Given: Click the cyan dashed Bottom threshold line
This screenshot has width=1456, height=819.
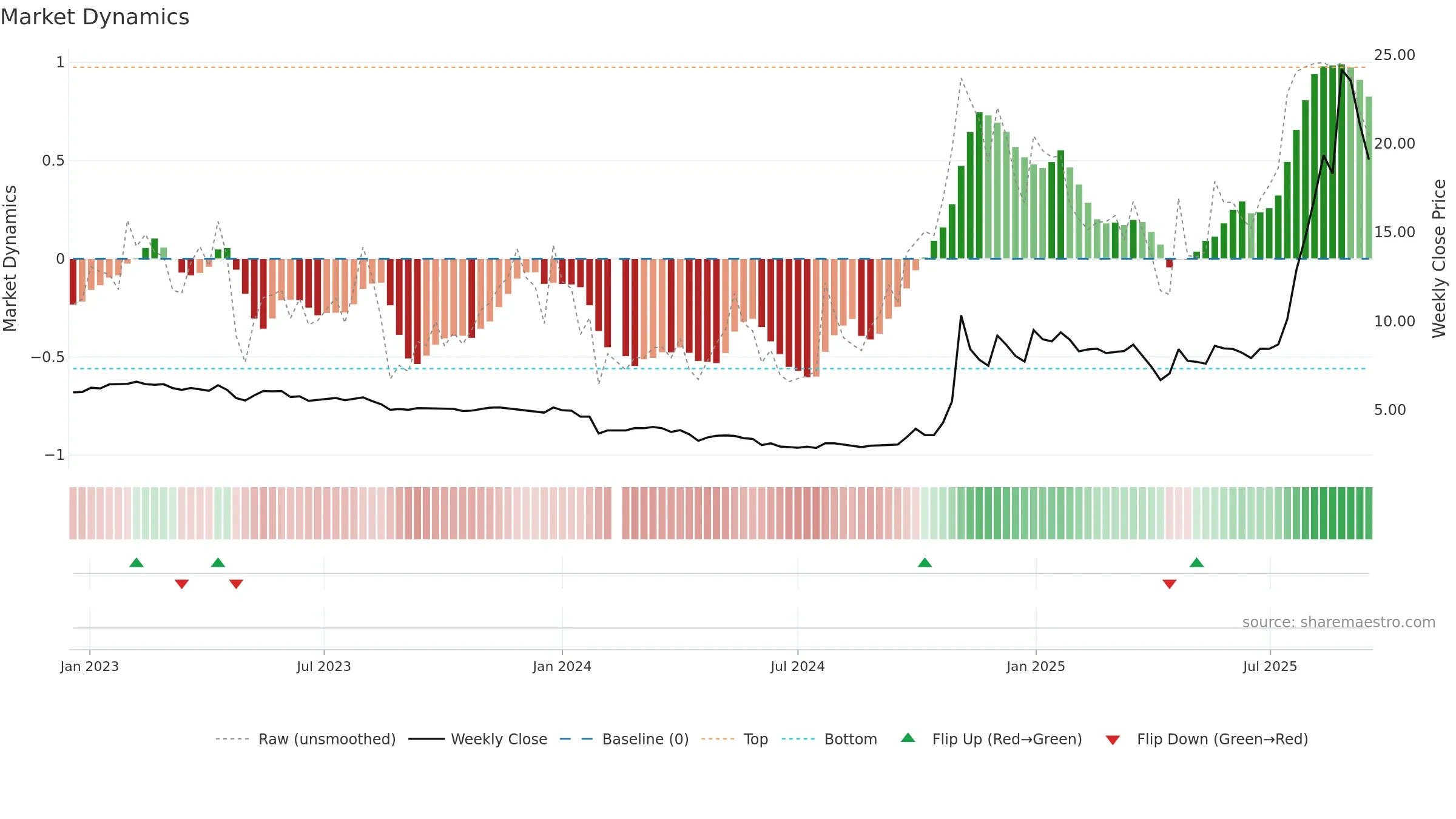Looking at the screenshot, I should click(720, 369).
